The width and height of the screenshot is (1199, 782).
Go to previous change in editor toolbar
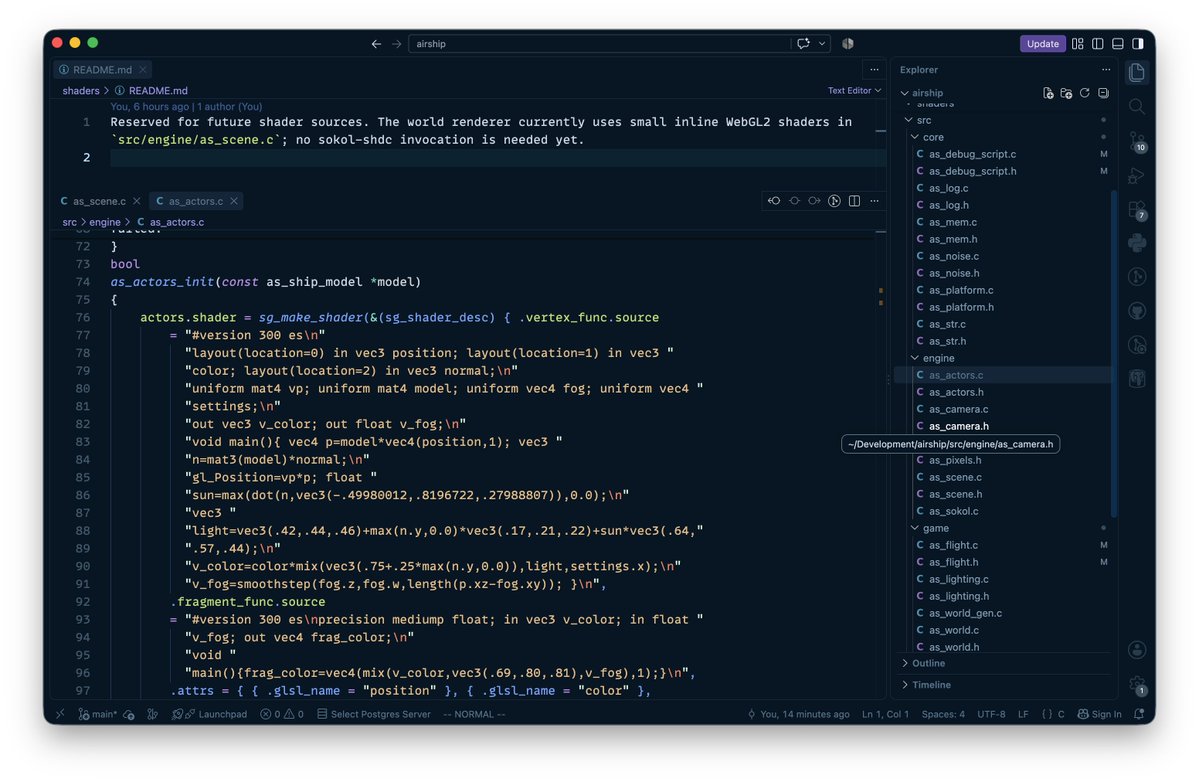pyautogui.click(x=774, y=201)
